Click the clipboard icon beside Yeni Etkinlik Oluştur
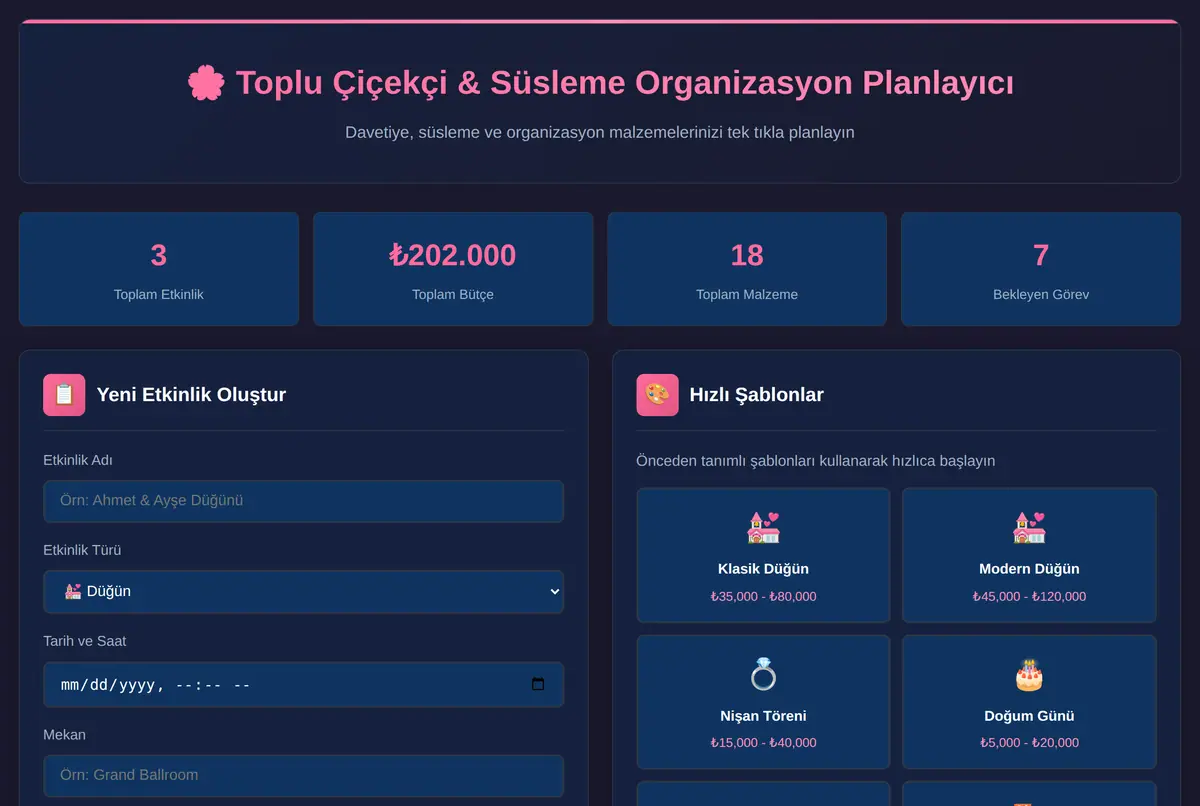The image size is (1200, 806). [x=64, y=395]
